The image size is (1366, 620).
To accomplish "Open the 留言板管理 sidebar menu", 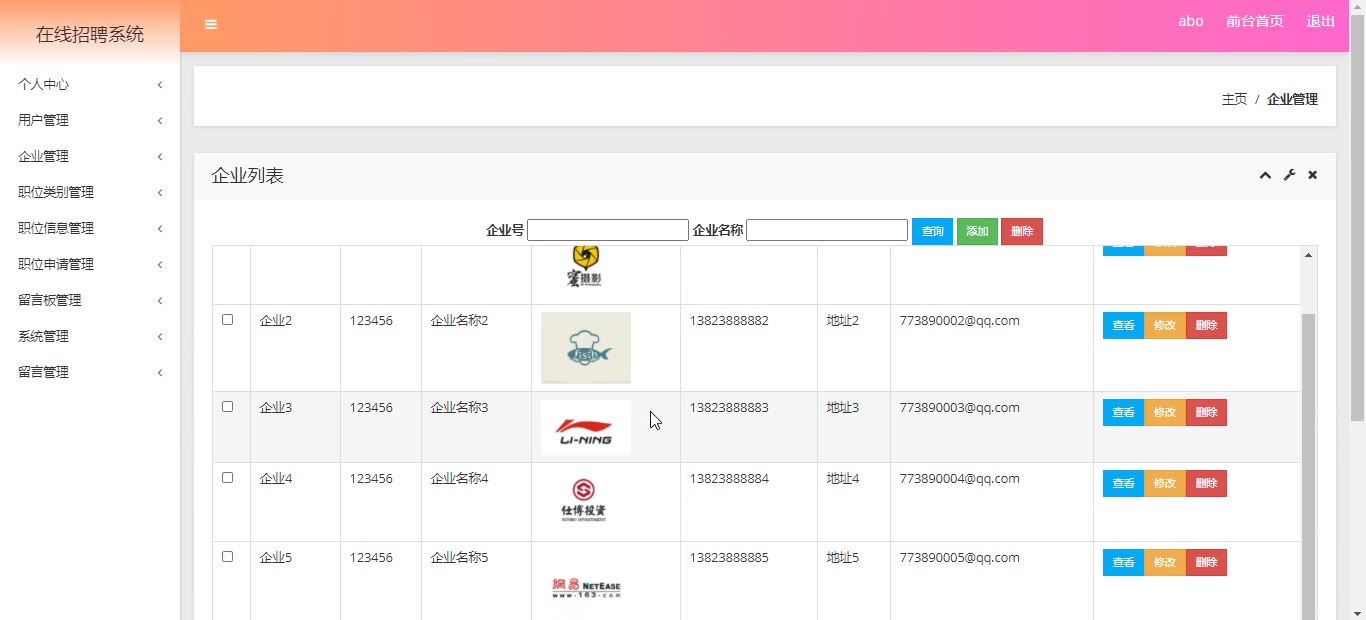I will click(90, 300).
